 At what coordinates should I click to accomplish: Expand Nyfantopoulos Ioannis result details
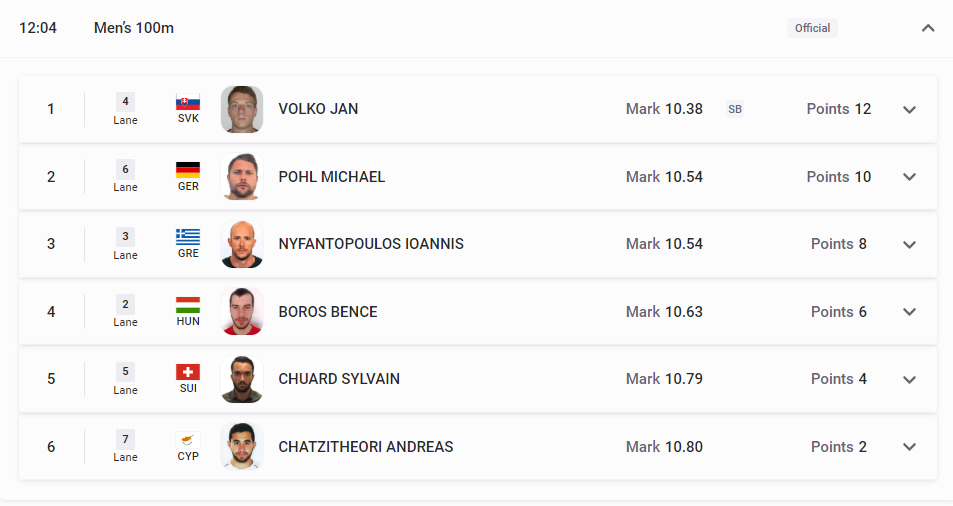pos(909,245)
